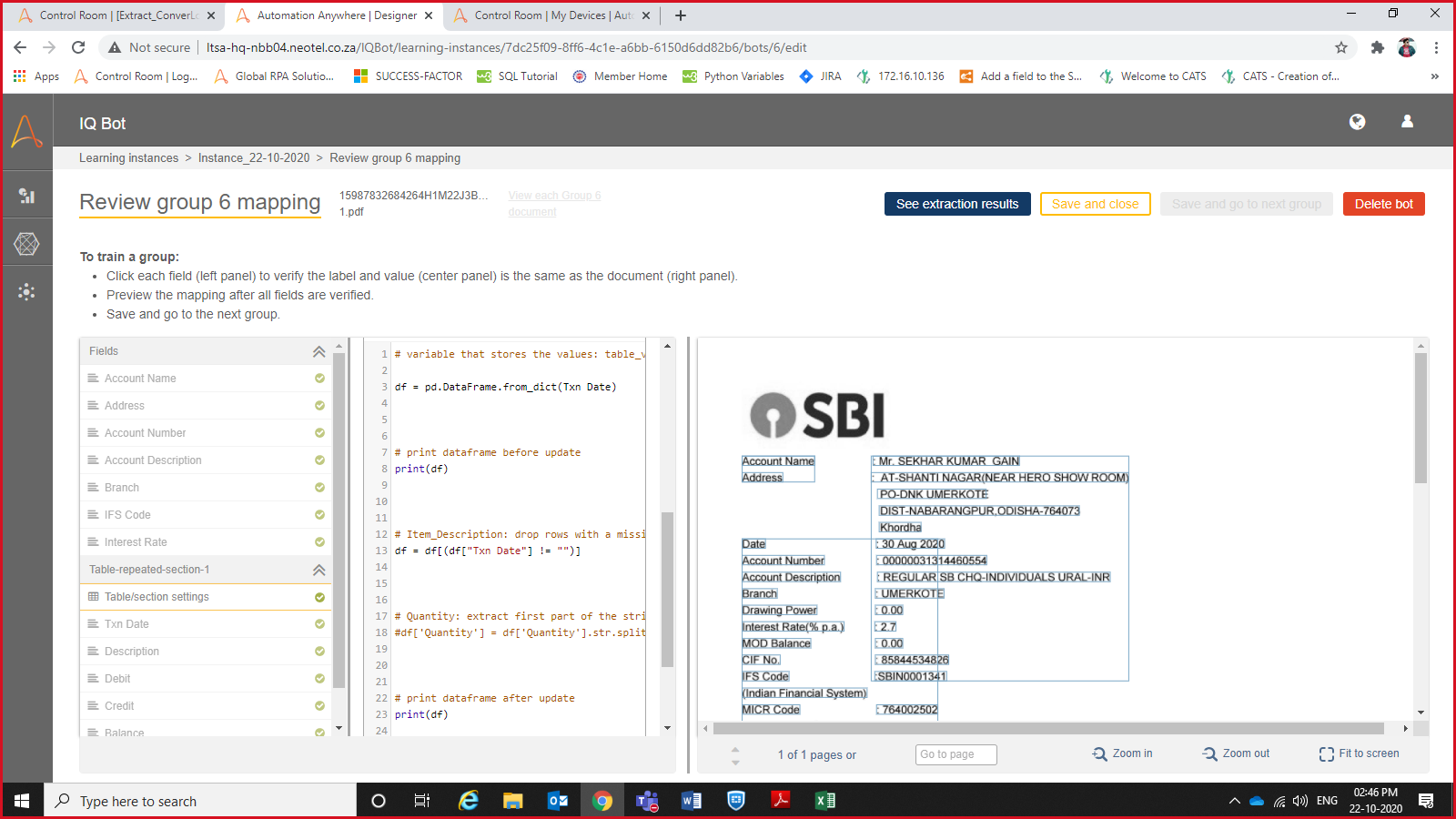Open the Python Variables bookmark
The image size is (1456, 819).
(733, 76)
